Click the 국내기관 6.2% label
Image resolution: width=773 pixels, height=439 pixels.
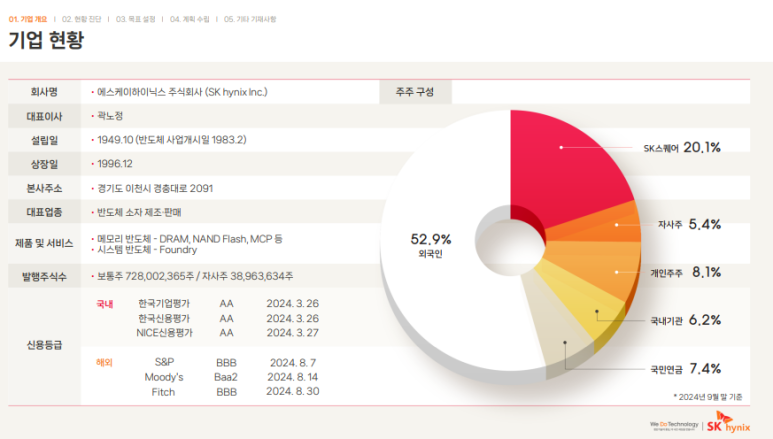coord(685,320)
